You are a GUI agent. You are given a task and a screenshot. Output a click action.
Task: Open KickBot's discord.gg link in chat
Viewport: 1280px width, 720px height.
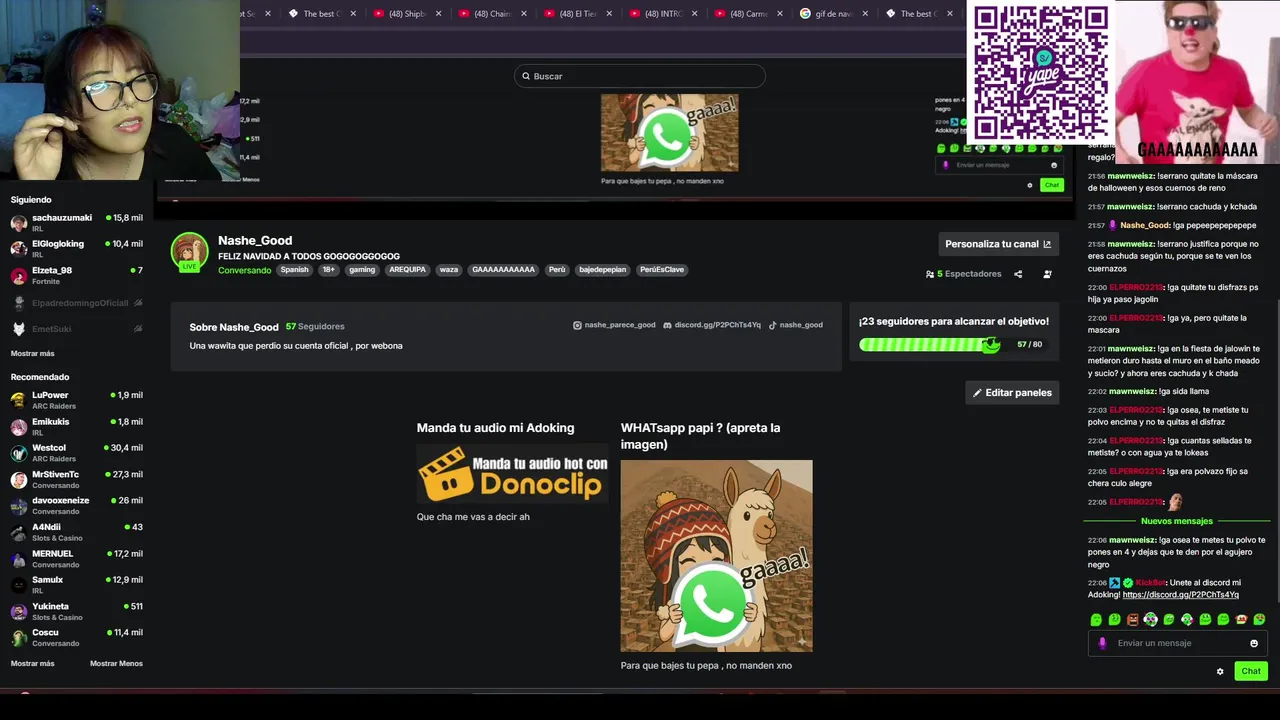[x=1180, y=595]
